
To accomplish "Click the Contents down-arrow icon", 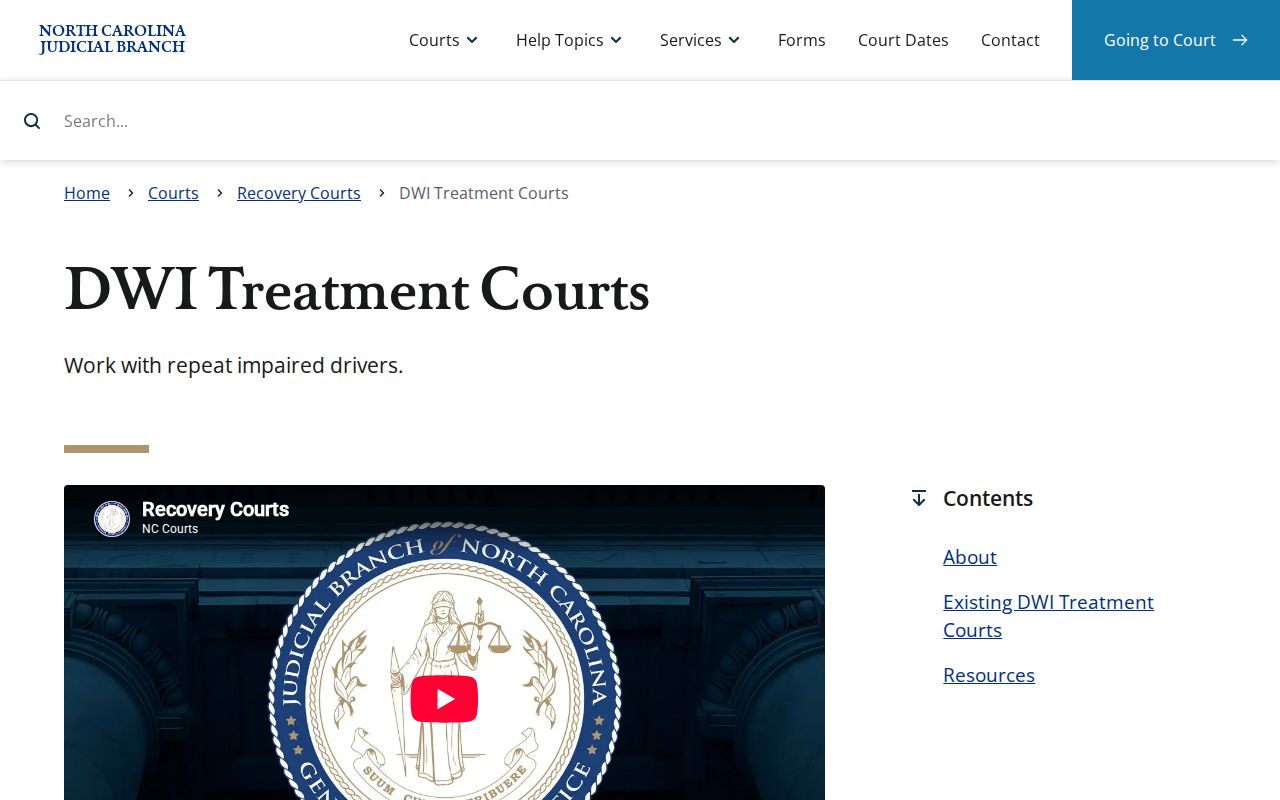I will click(919, 498).
